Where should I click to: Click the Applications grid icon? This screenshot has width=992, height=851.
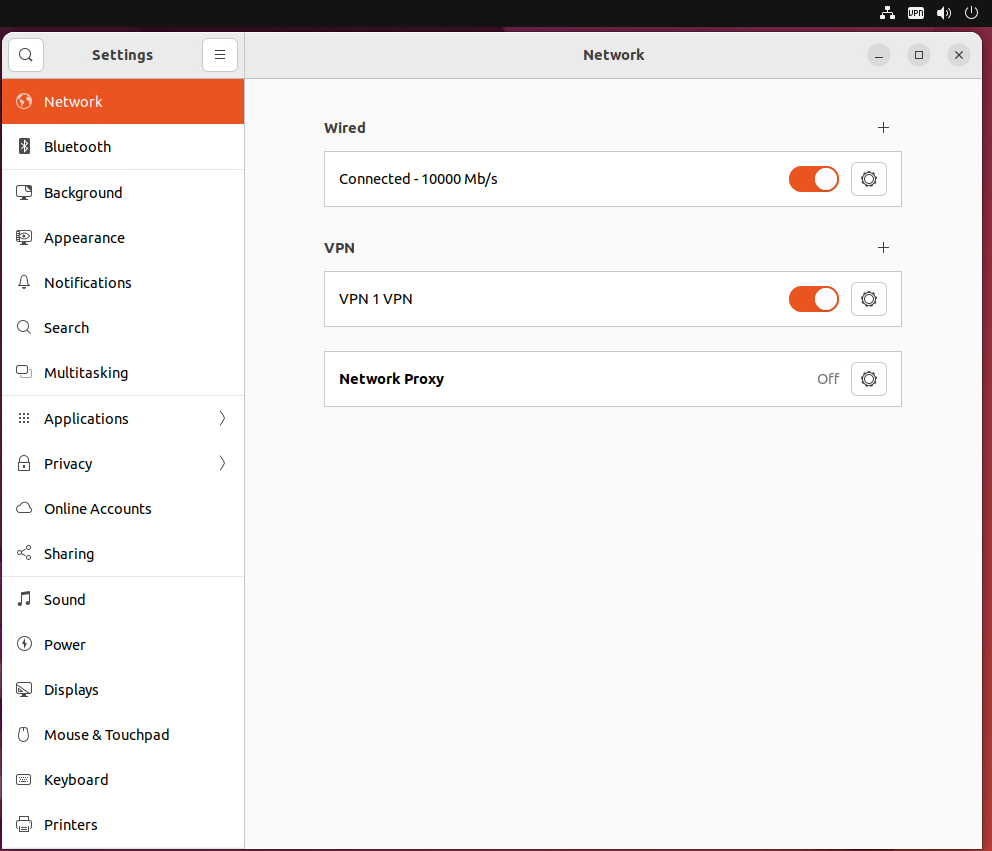(24, 418)
